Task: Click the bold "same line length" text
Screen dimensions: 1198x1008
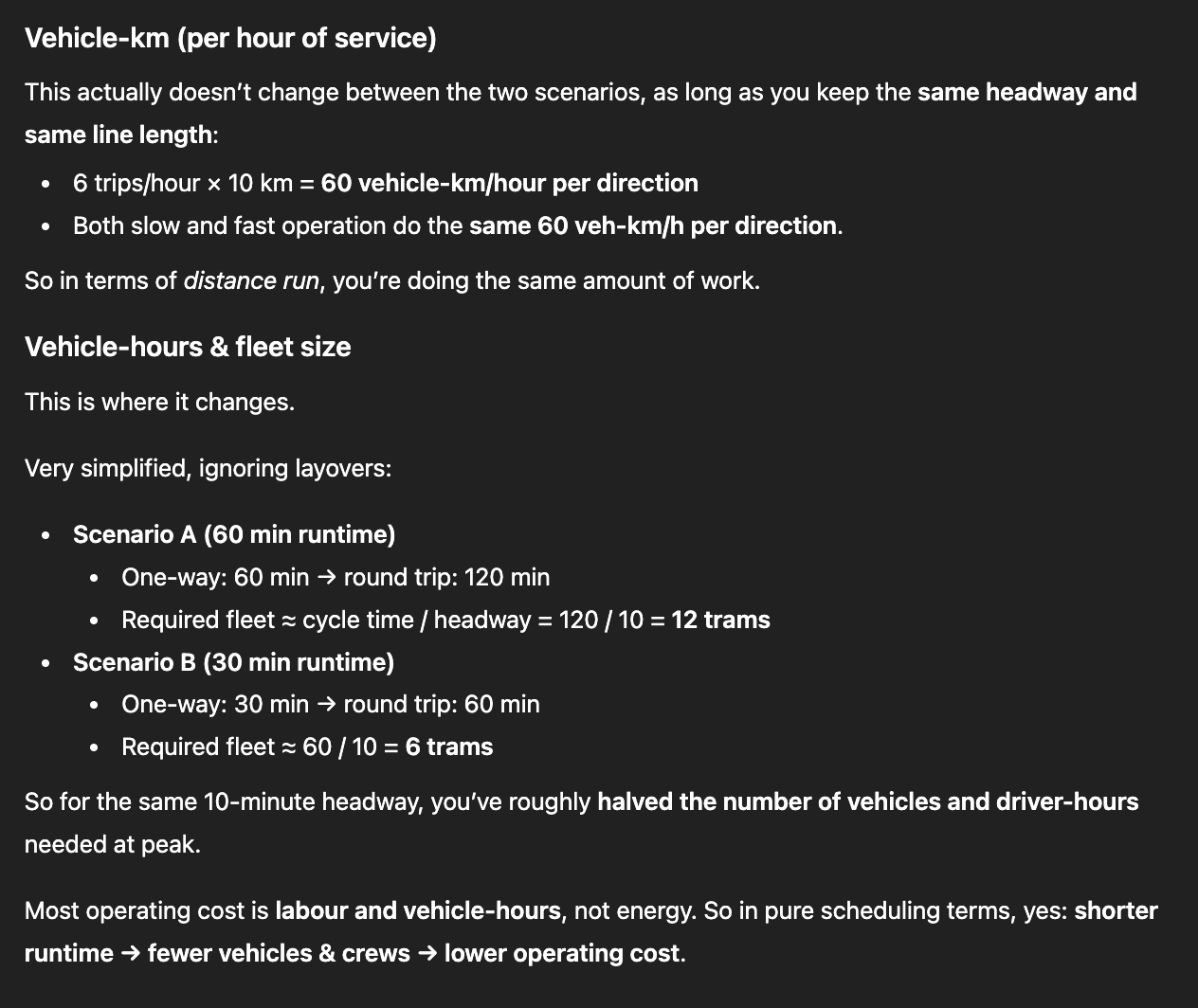Action: [x=118, y=135]
